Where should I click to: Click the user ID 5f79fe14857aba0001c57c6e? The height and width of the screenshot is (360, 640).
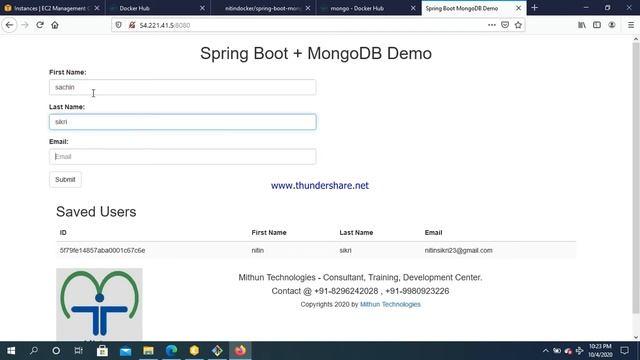pos(102,251)
